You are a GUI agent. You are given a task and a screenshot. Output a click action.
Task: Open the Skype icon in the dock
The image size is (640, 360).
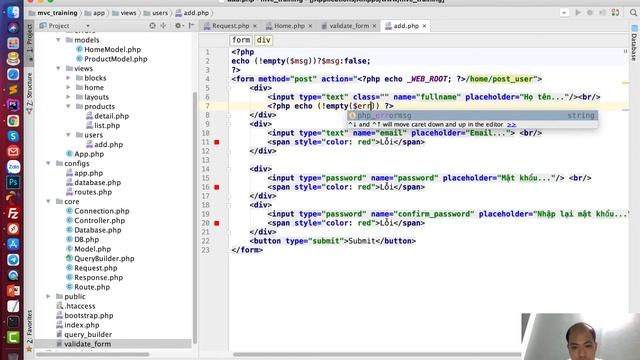point(13,136)
